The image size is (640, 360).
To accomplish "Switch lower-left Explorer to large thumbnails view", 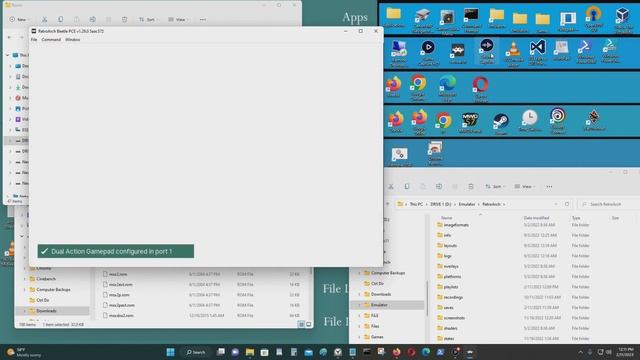I will 309,324.
